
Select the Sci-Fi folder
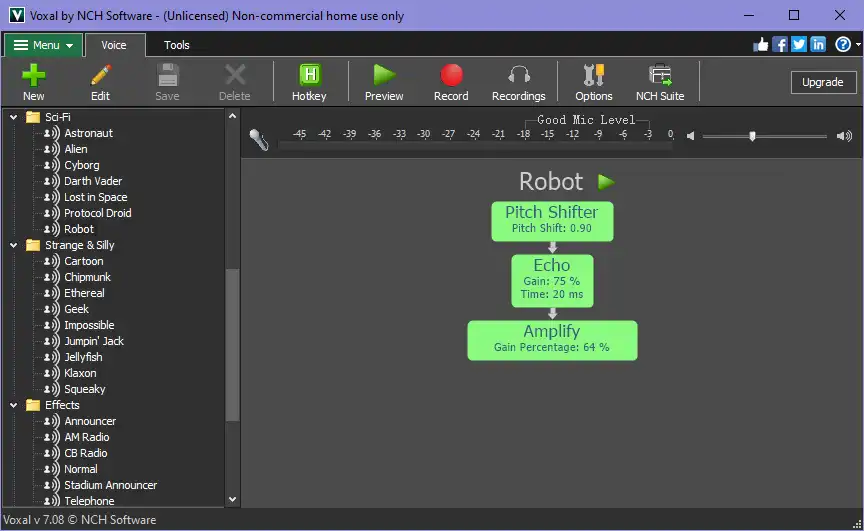58,117
